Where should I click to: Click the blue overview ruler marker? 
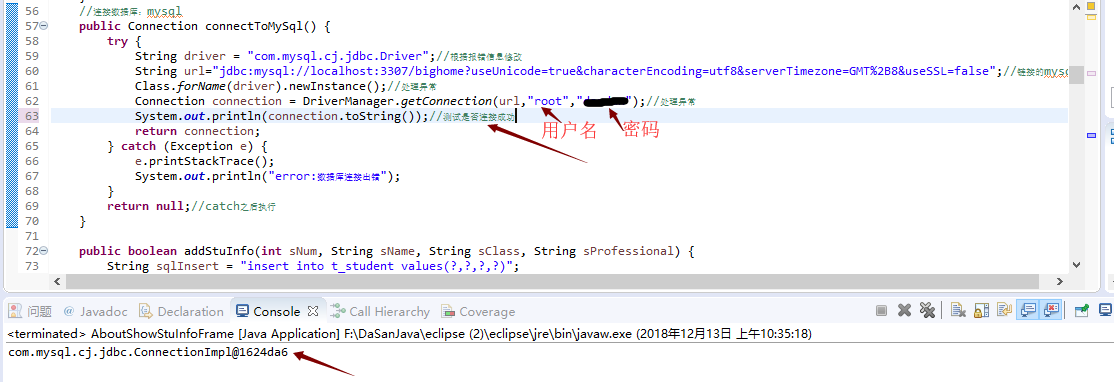(x=1092, y=135)
